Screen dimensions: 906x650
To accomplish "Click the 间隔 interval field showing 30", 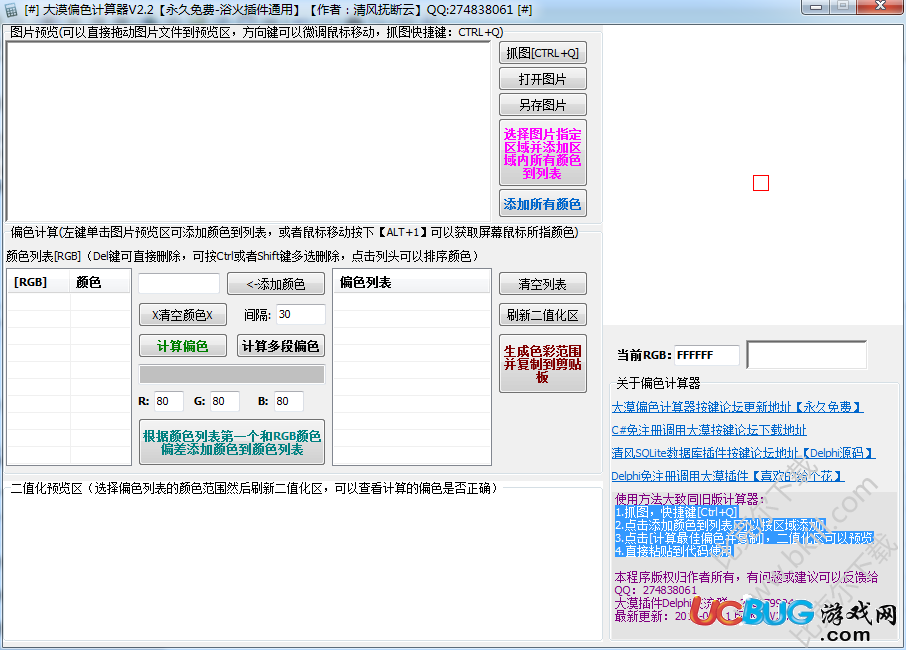I will click(300, 314).
